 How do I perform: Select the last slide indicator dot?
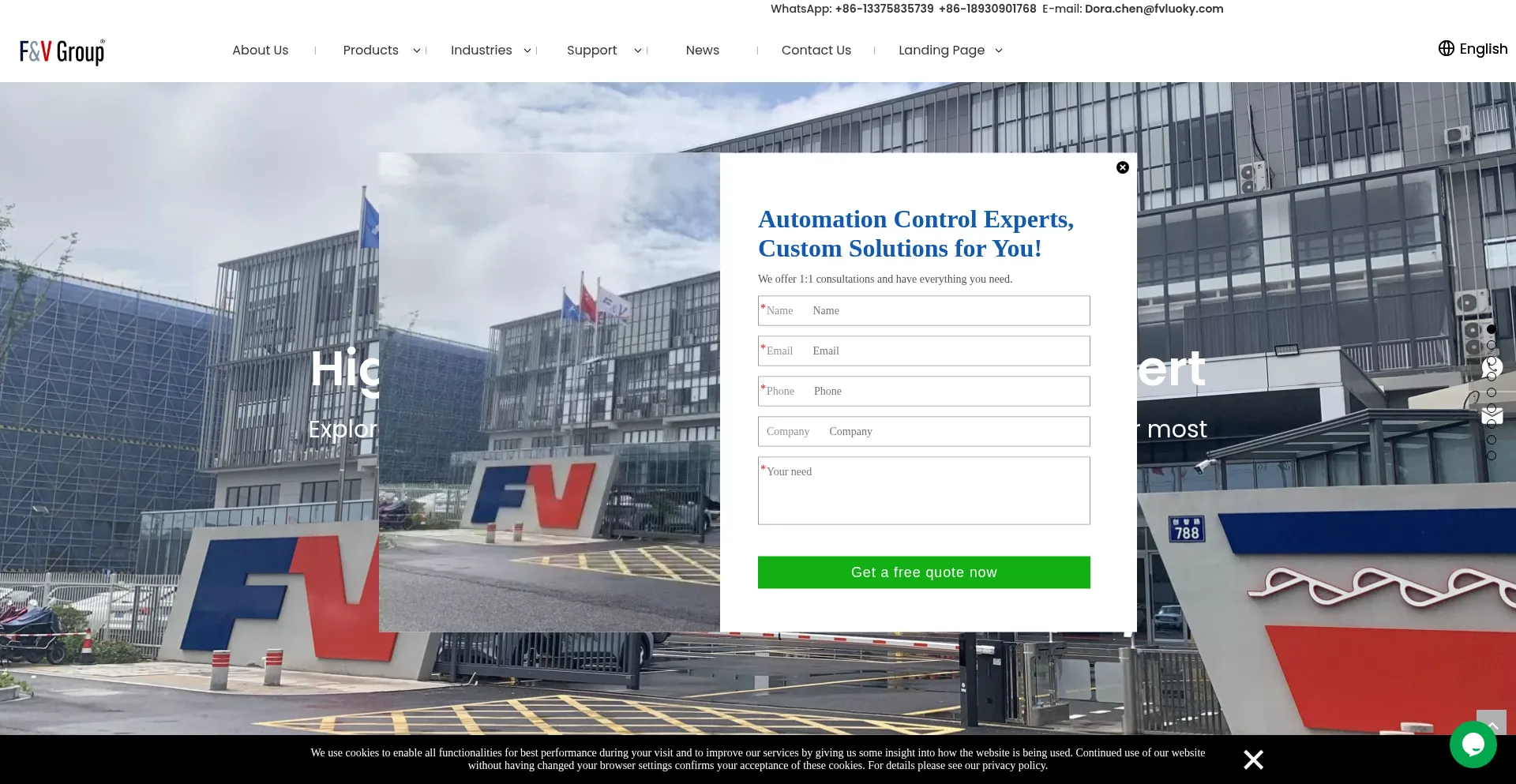(x=1491, y=456)
